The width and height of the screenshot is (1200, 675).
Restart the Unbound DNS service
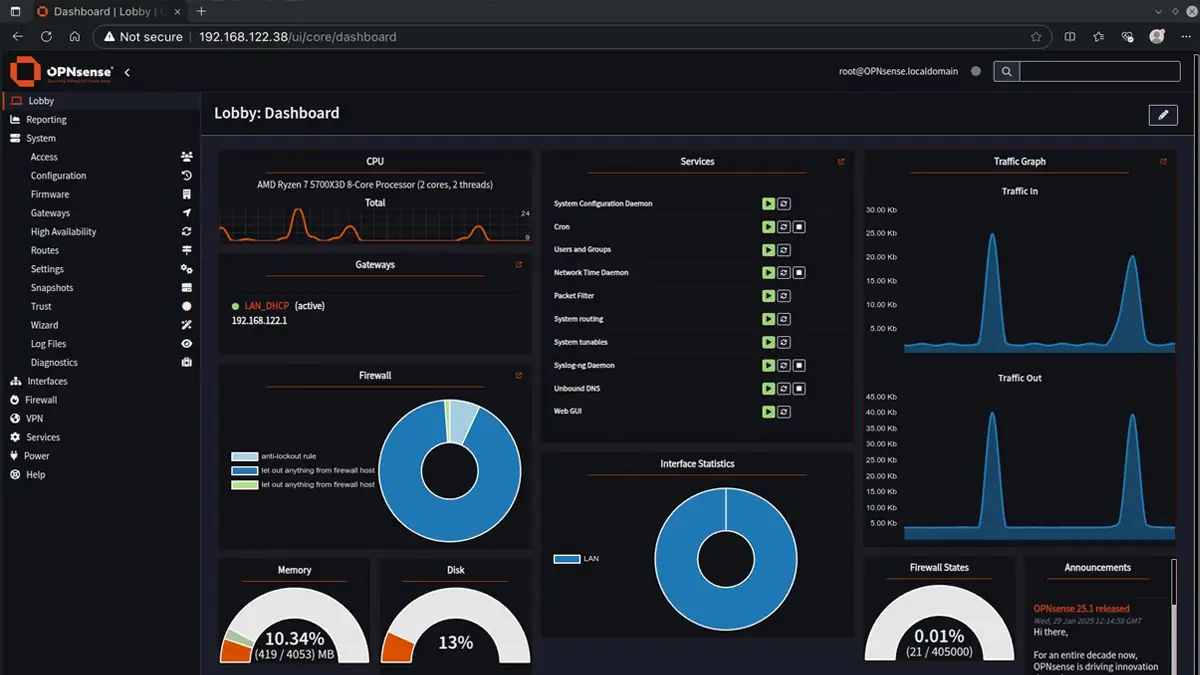[x=784, y=388]
